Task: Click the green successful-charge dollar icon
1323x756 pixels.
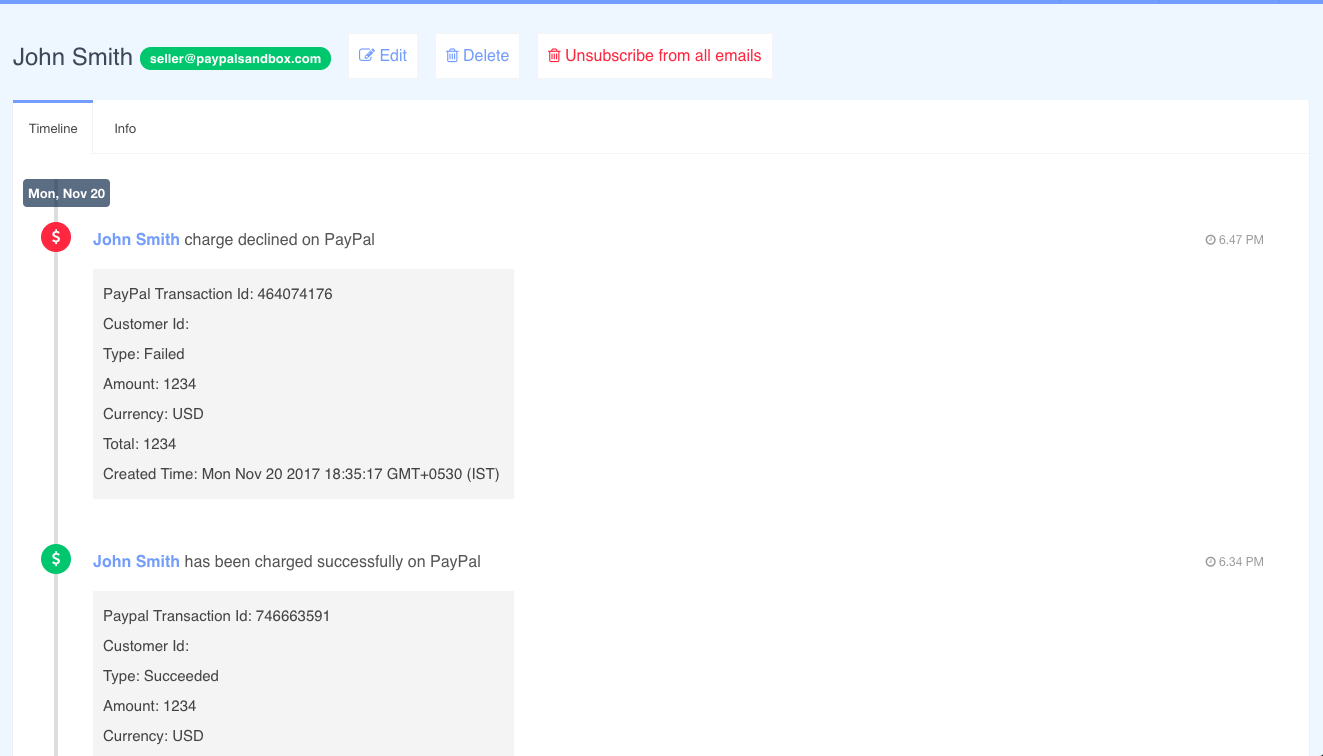Action: [x=56, y=559]
